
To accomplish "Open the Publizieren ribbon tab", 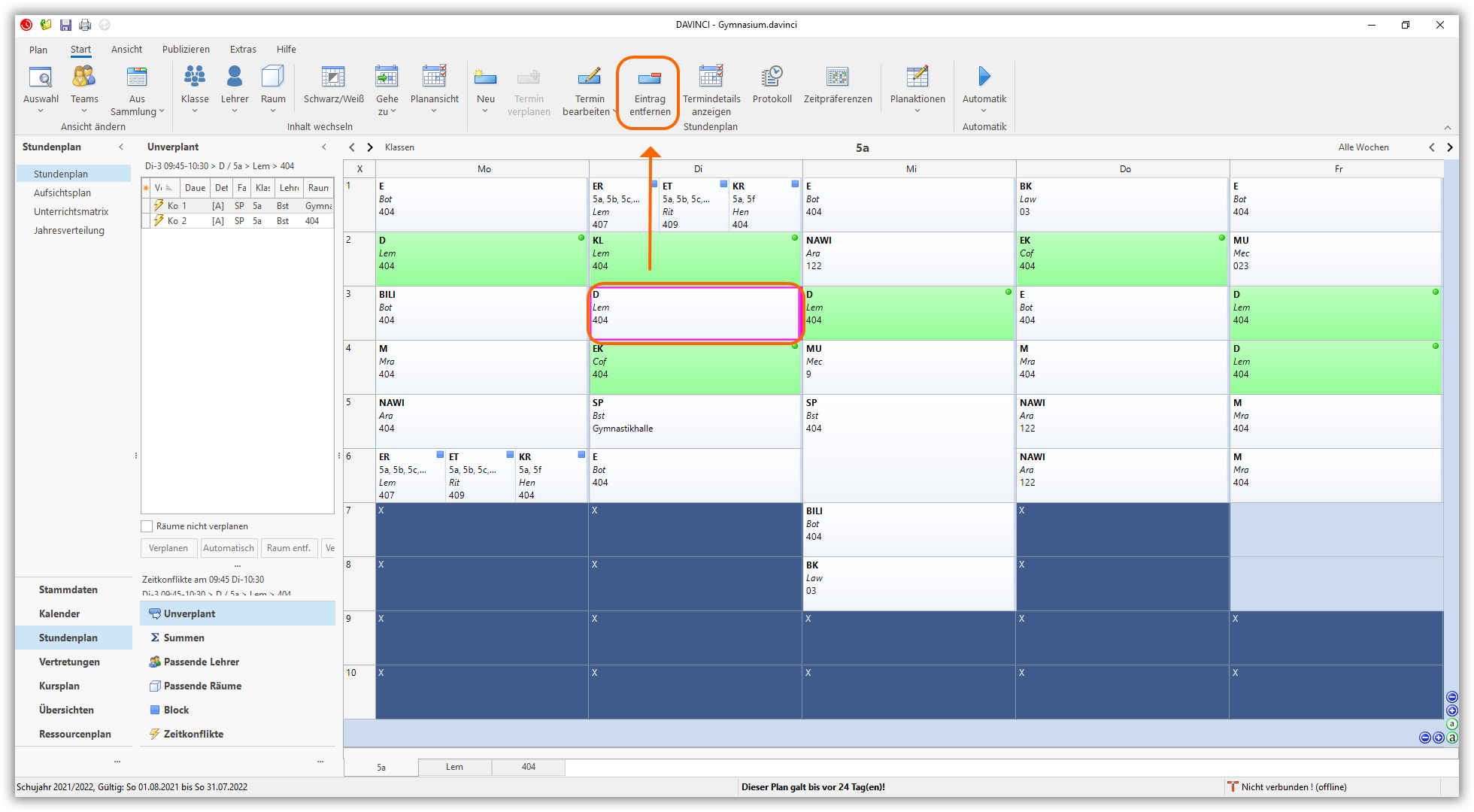I will click(186, 49).
